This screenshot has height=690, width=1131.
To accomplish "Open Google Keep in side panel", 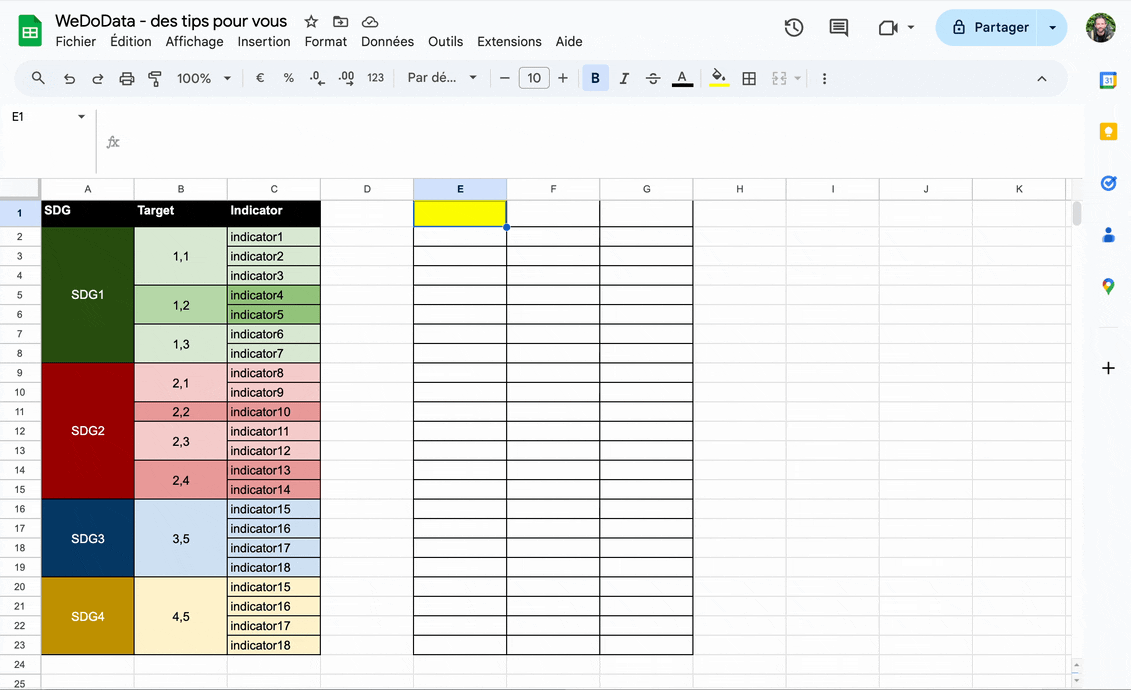I will [x=1108, y=132].
